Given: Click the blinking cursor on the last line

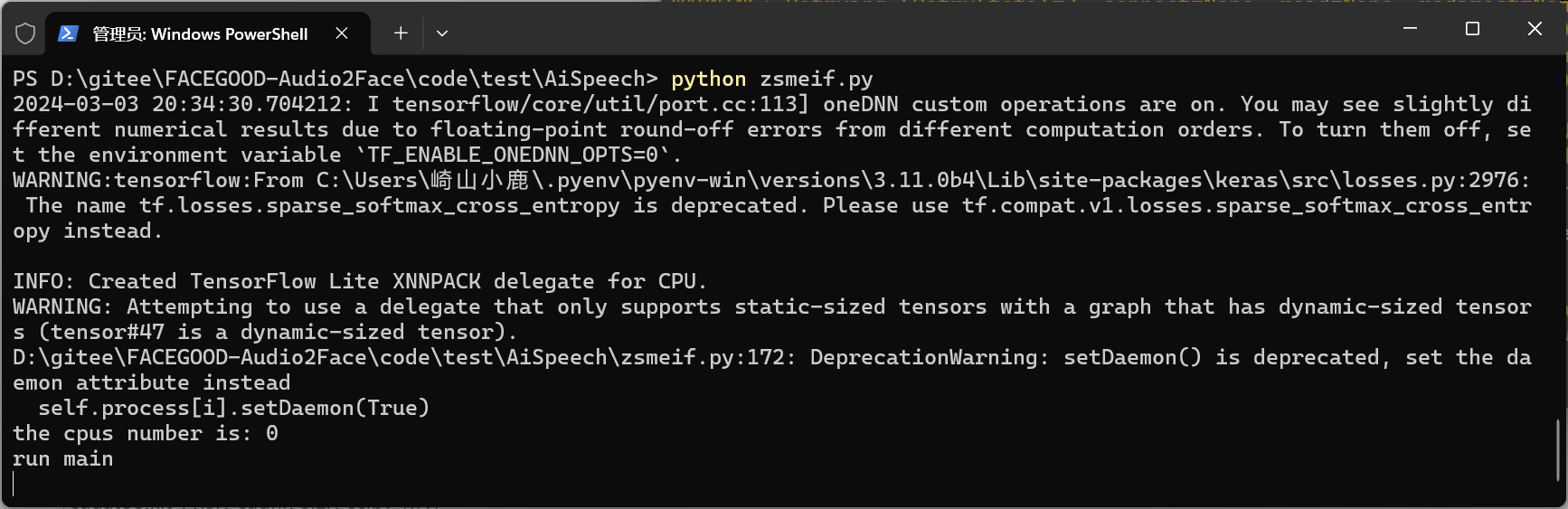Looking at the screenshot, I should [14, 484].
